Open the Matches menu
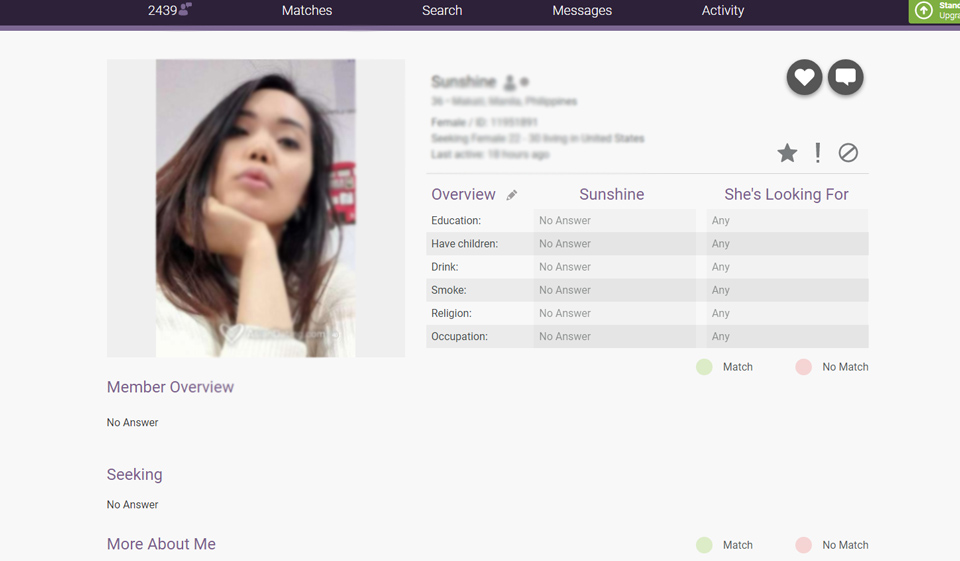The height and width of the screenshot is (561, 960). click(307, 11)
